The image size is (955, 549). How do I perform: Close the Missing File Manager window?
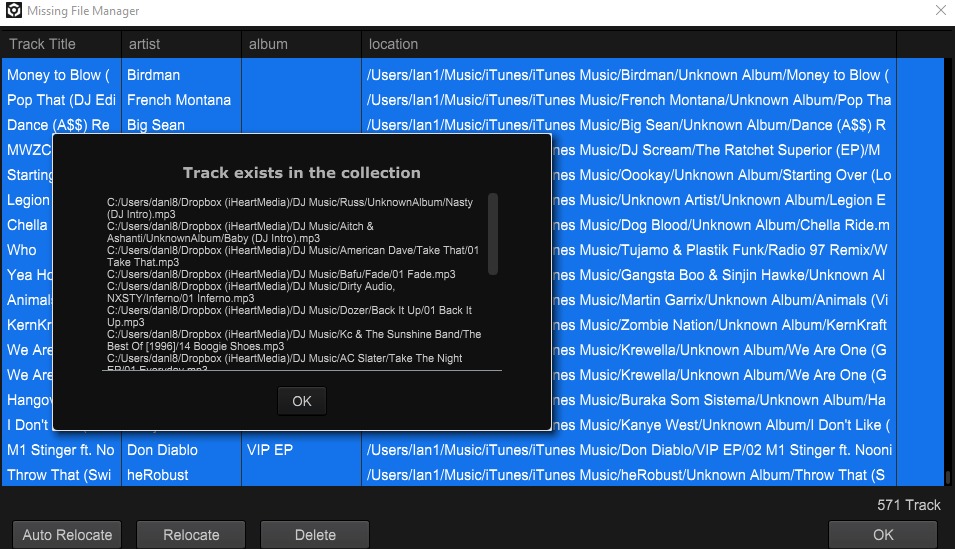[x=941, y=10]
